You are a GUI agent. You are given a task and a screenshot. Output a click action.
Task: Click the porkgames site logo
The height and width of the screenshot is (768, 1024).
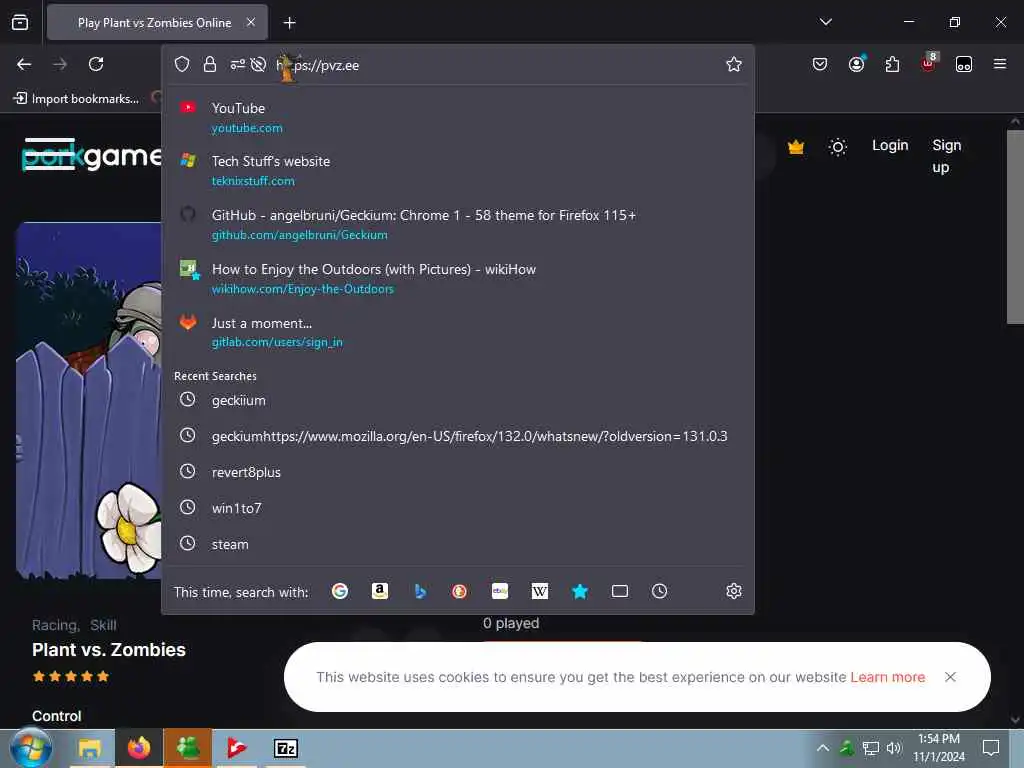[x=91, y=155]
